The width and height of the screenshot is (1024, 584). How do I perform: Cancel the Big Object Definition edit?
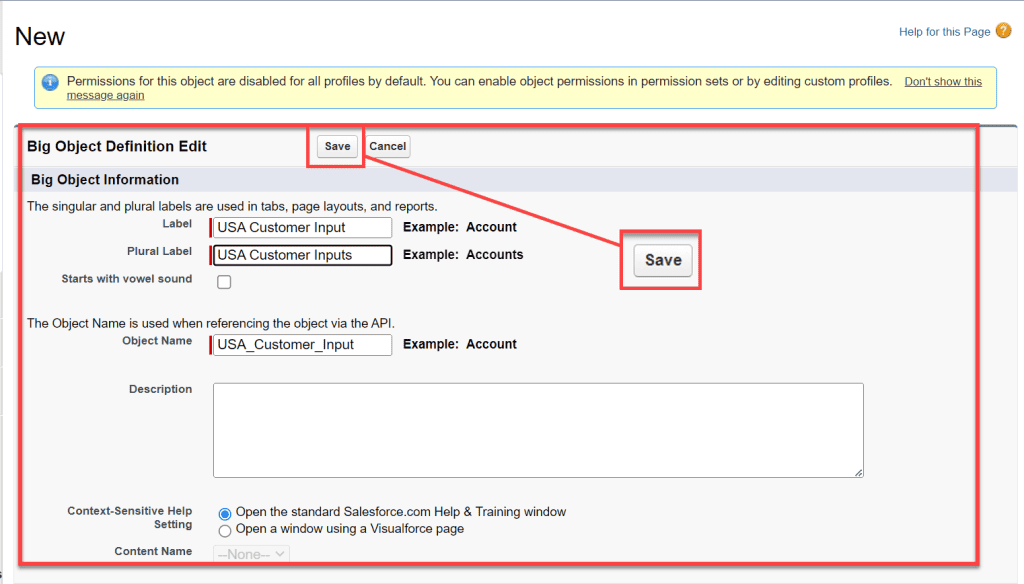click(387, 146)
